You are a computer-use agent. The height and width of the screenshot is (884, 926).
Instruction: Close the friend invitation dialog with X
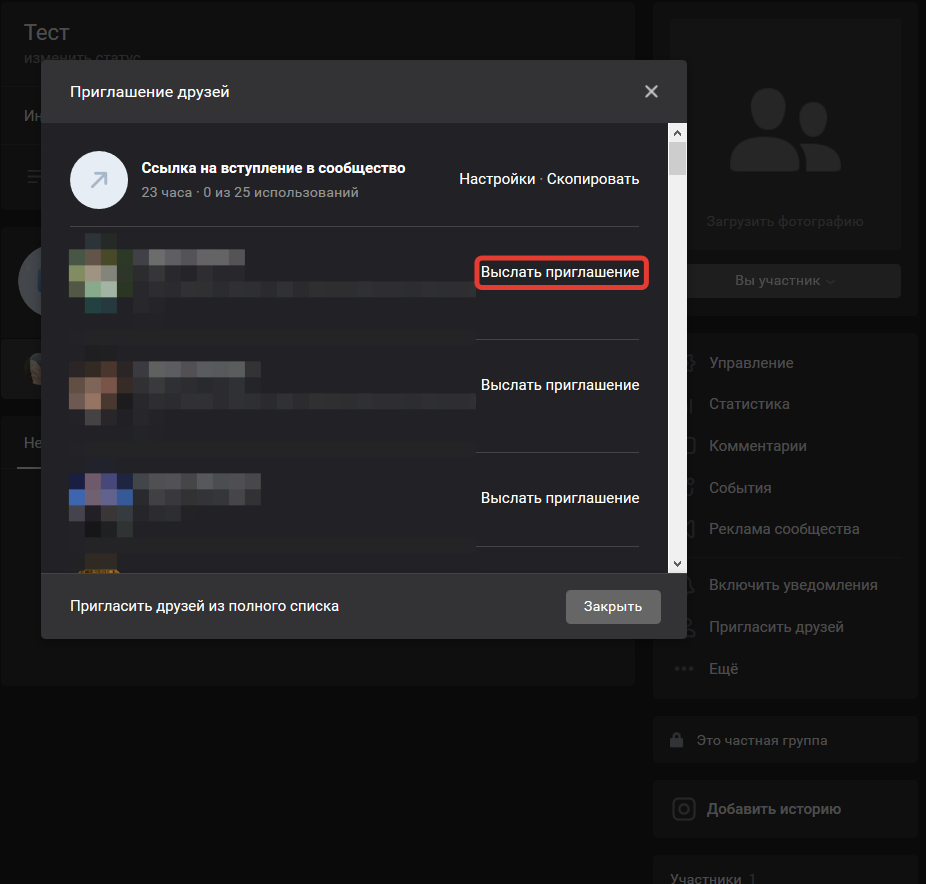(651, 92)
